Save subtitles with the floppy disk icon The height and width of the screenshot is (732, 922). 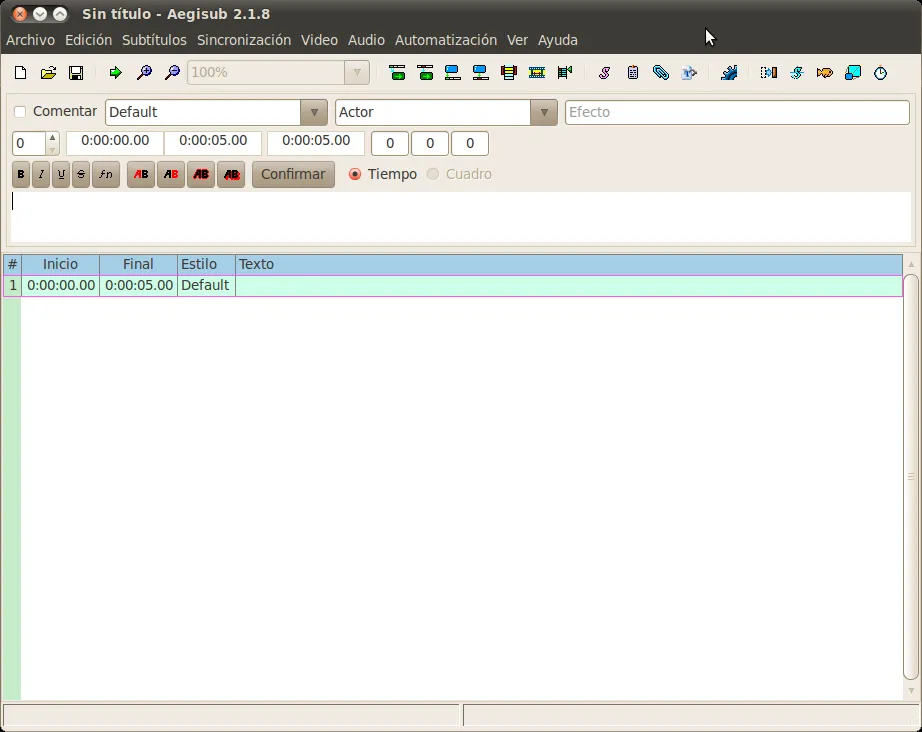76,73
